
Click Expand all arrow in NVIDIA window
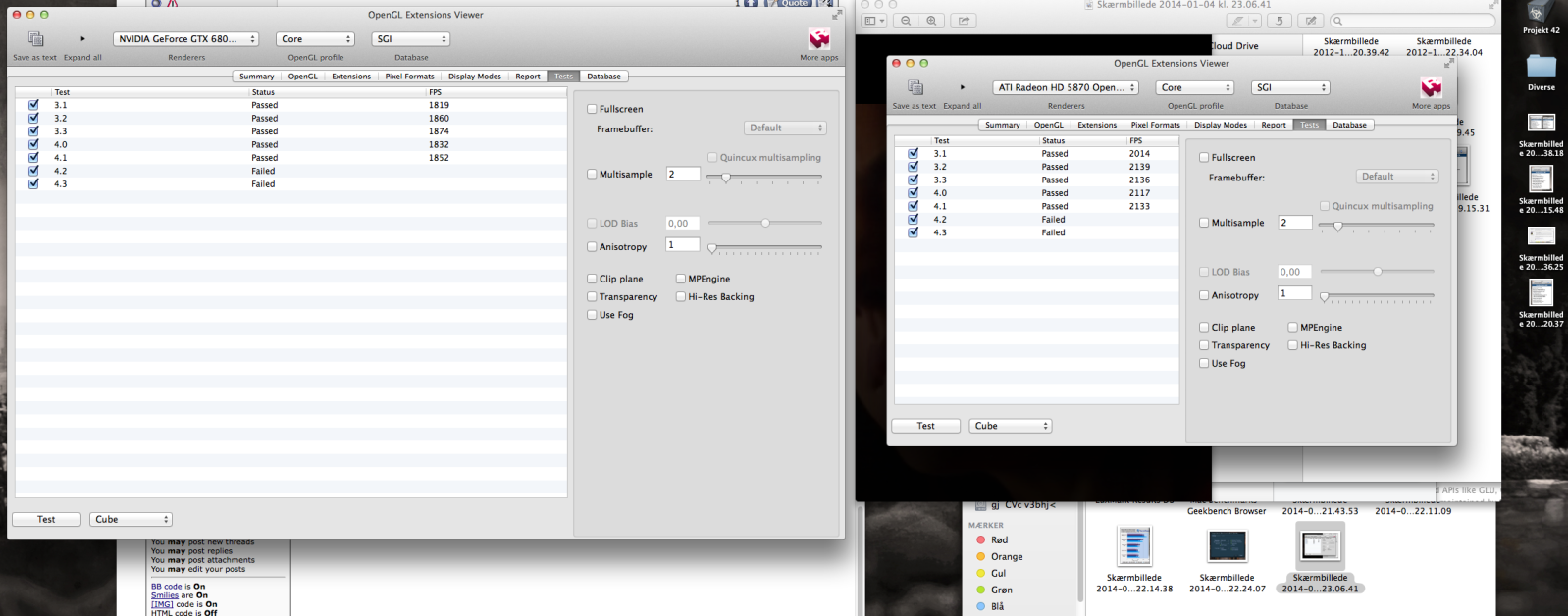(82, 39)
